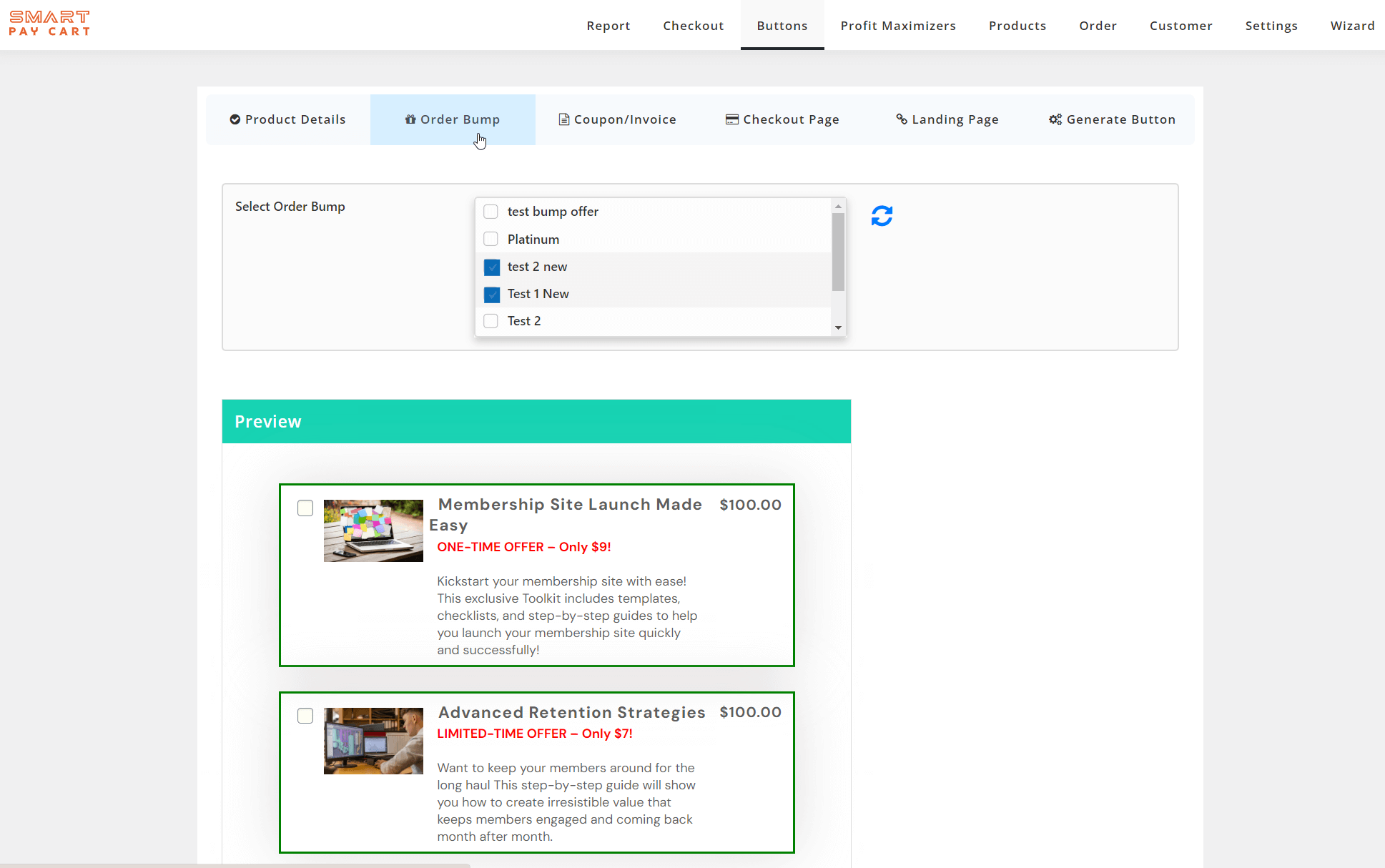Refresh the order bump list

pyautogui.click(x=882, y=215)
